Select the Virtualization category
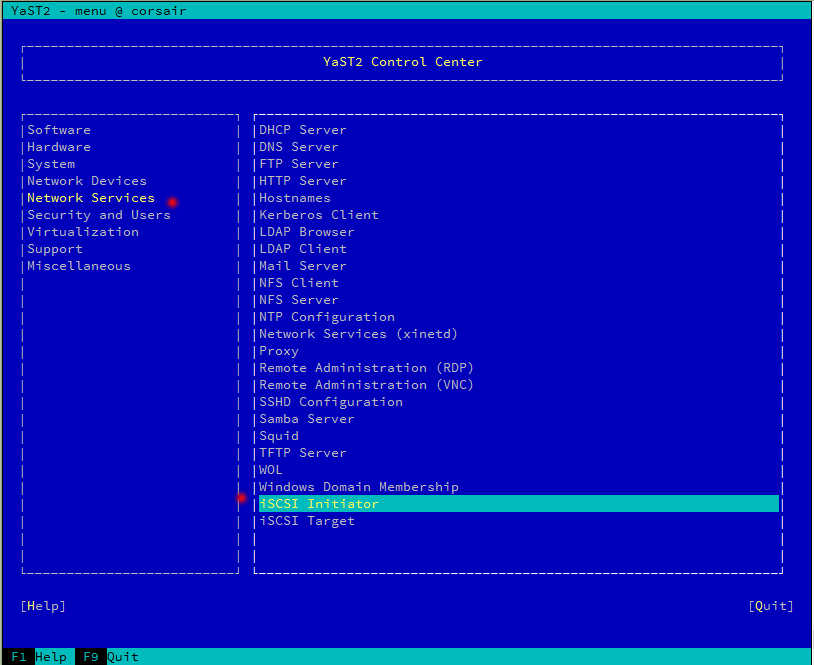Viewport: 814px width, 665px height. pos(83,232)
